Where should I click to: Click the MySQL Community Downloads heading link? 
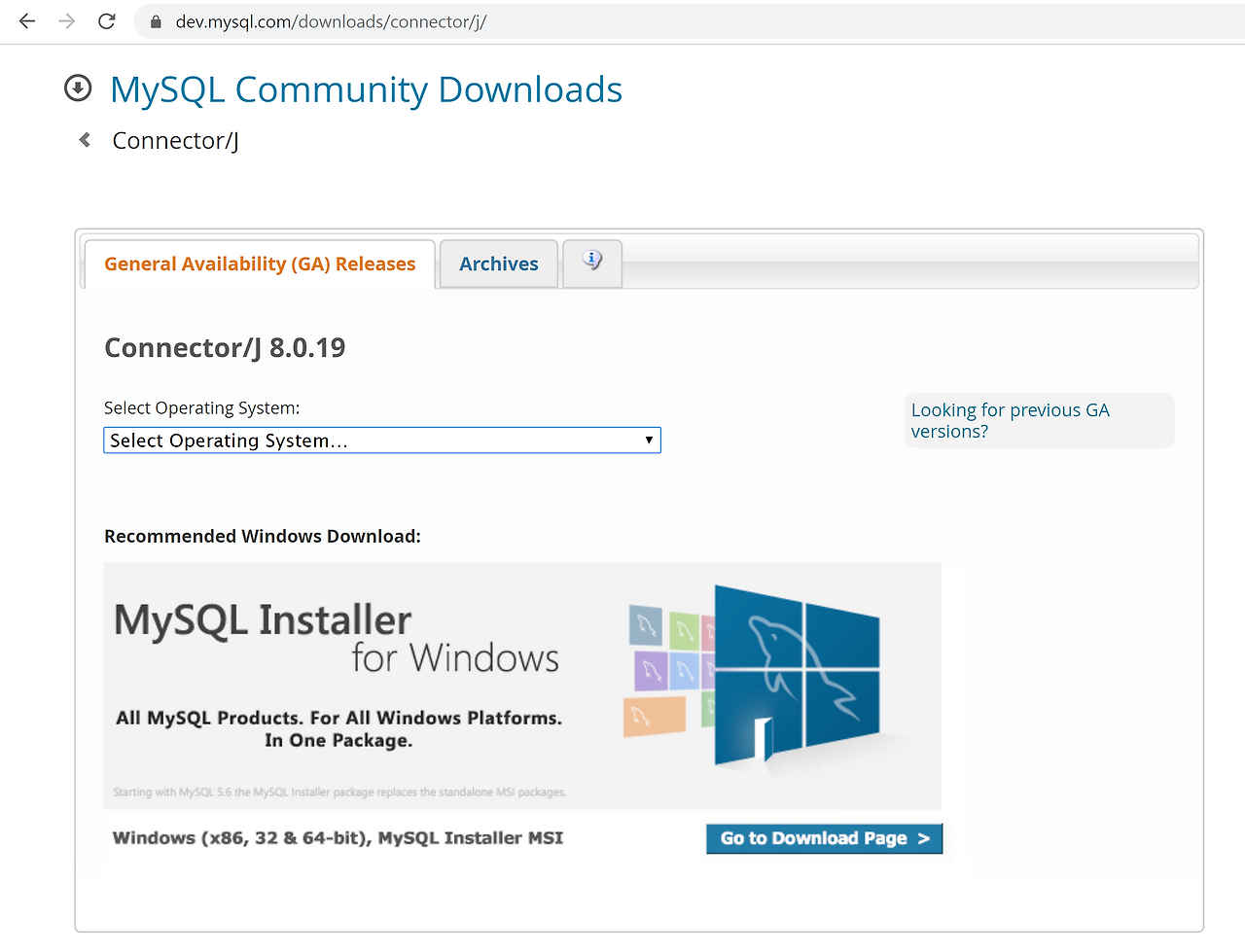[367, 88]
